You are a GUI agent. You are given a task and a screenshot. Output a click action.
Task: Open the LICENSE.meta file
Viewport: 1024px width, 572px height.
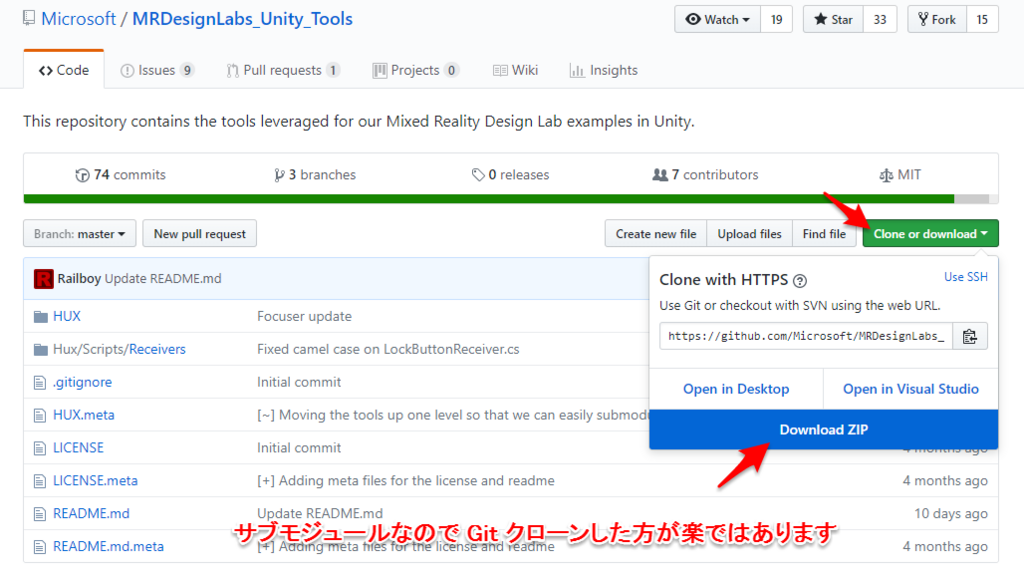click(95, 481)
